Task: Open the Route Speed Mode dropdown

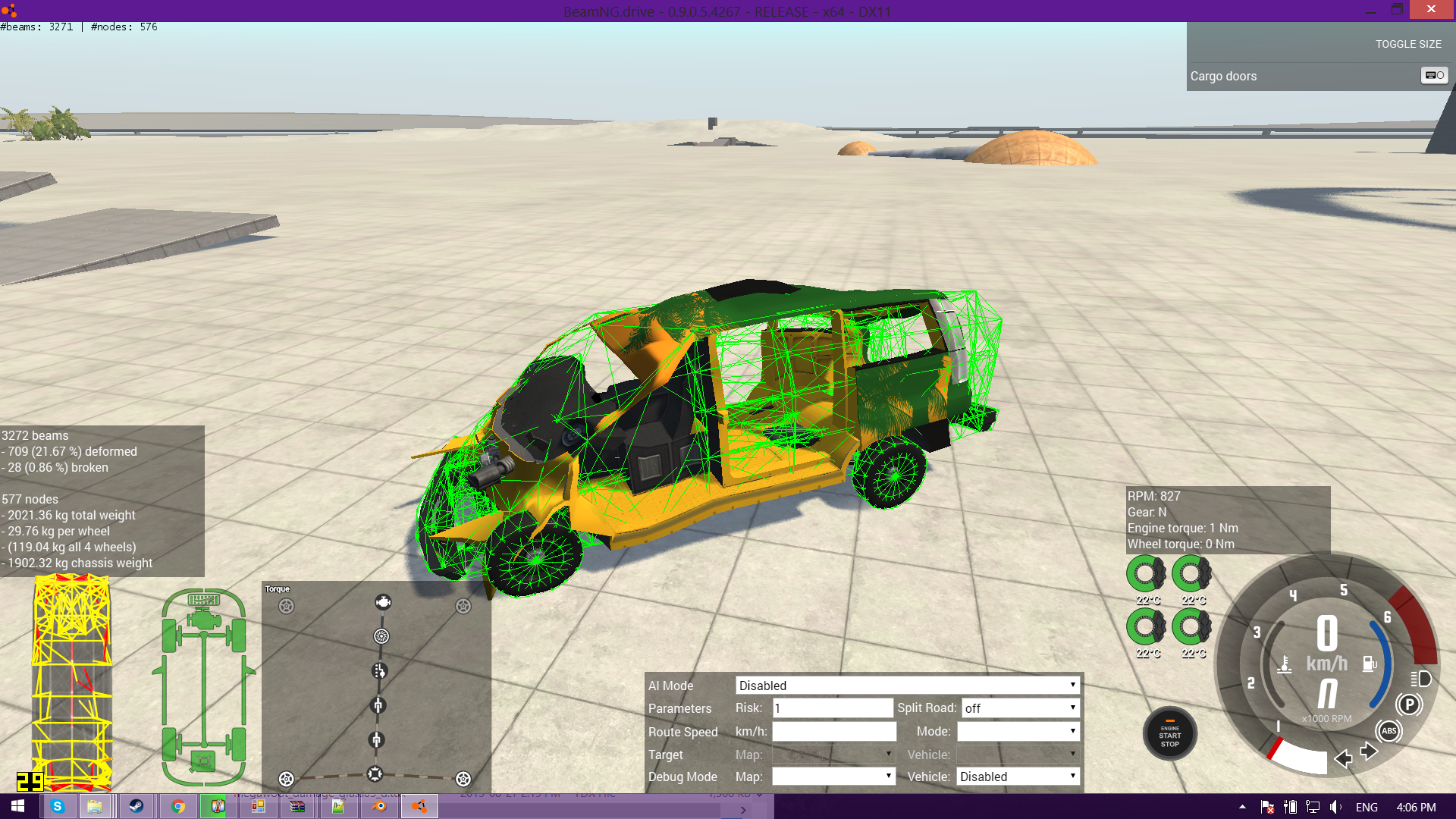Action: coord(1018,731)
